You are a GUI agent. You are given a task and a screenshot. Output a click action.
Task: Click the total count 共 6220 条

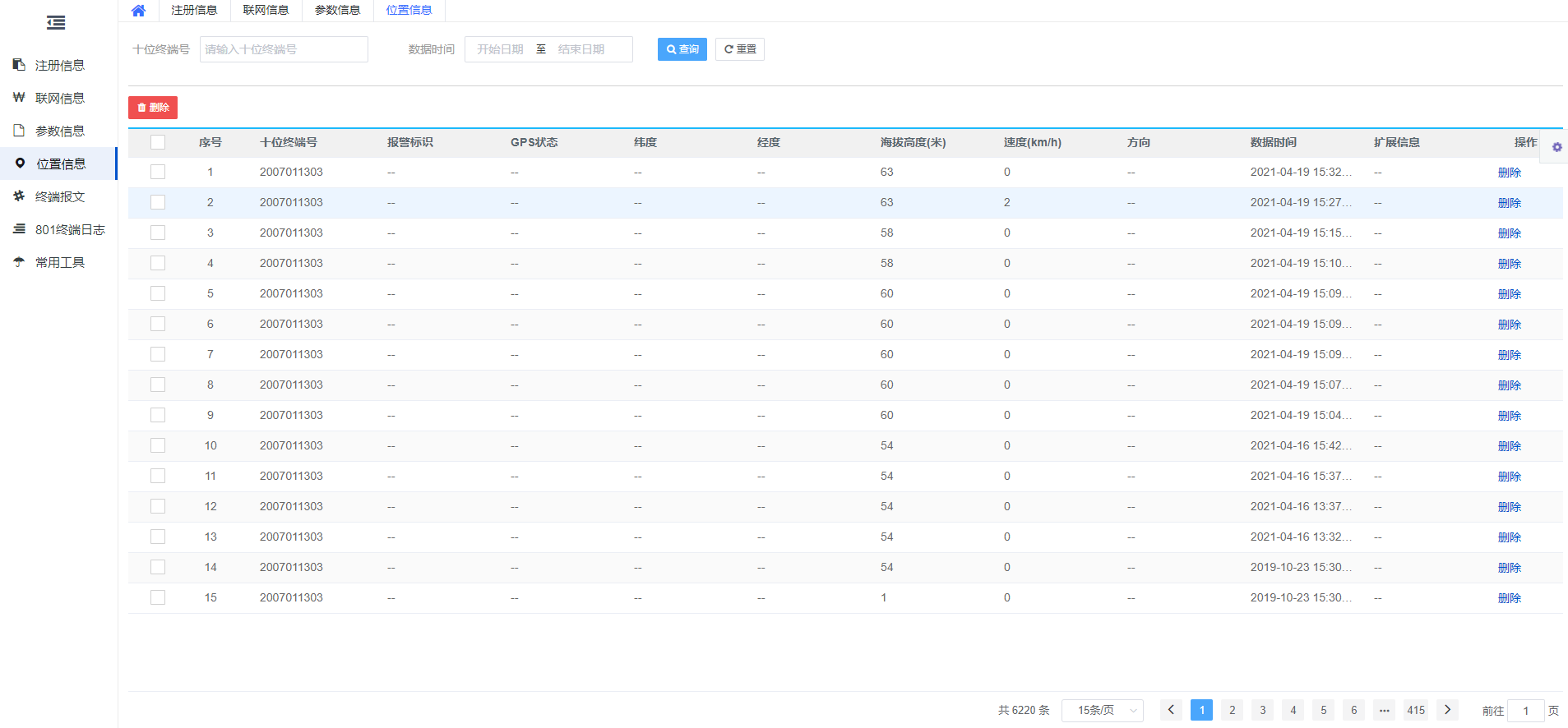[1024, 710]
